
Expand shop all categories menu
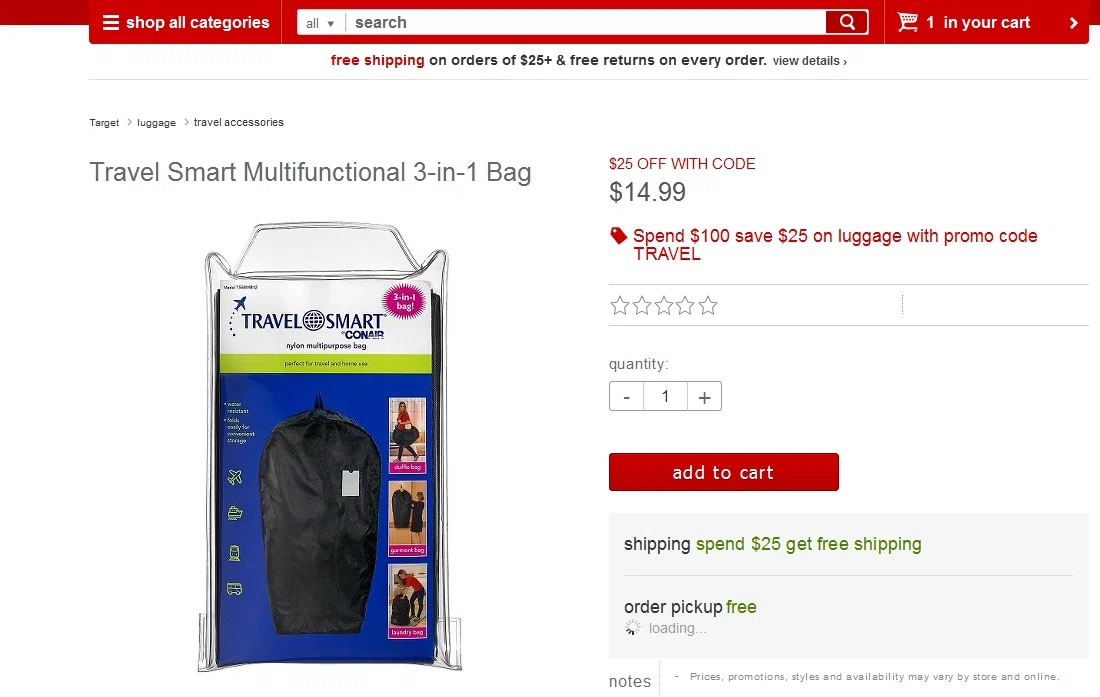[x=186, y=22]
